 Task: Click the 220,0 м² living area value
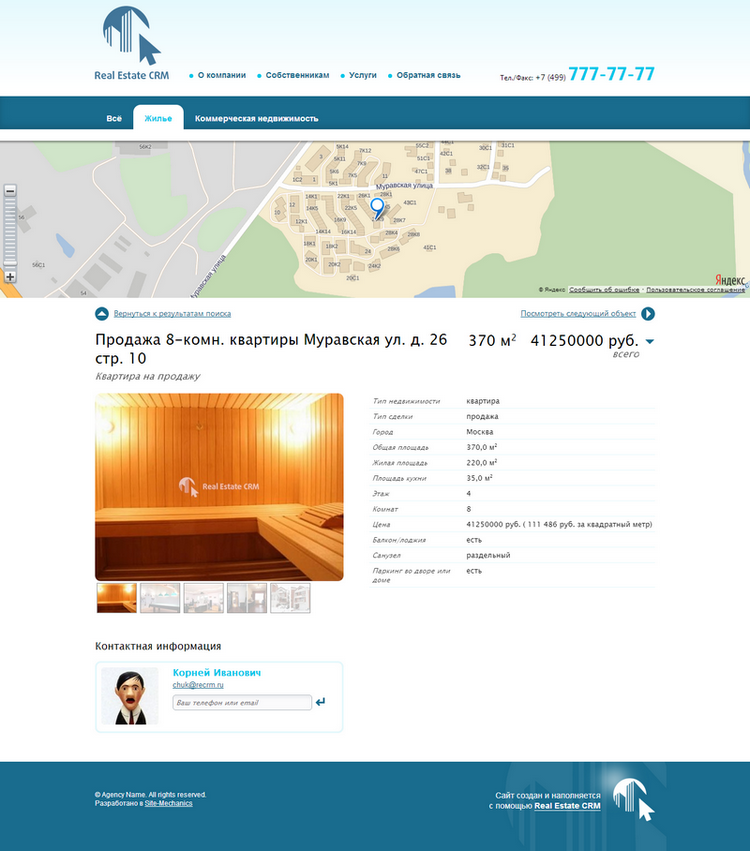point(482,462)
